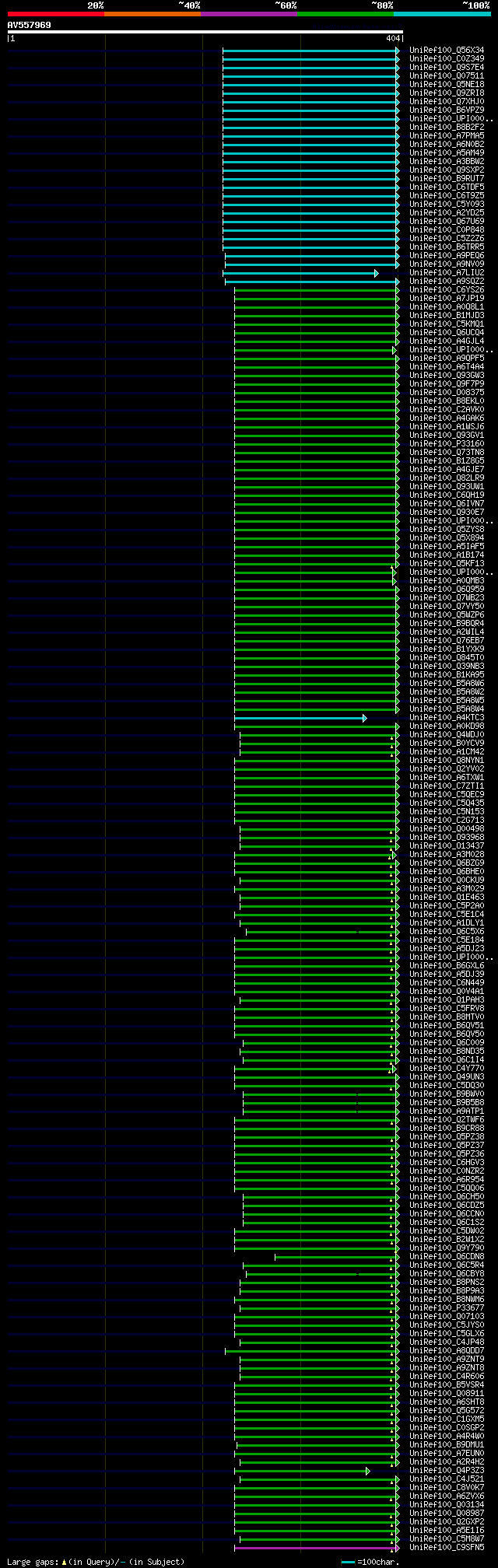Select label UniRef100_C6HGV3
The height and width of the screenshot is (1568, 498).
pyautogui.click(x=447, y=1163)
